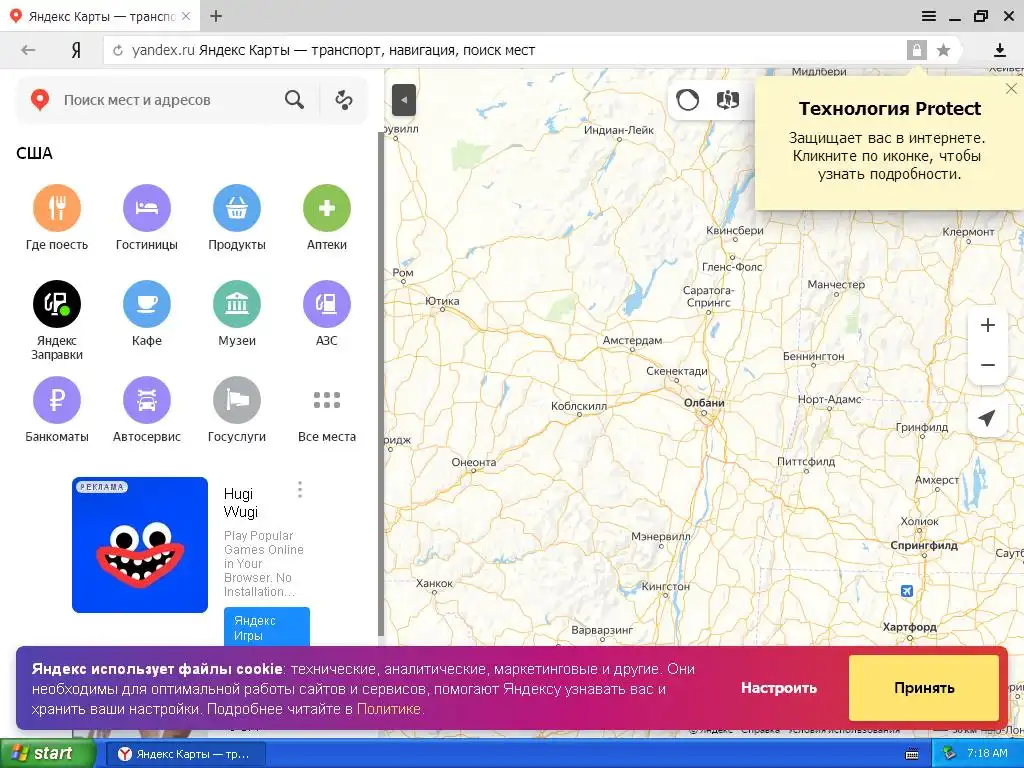The image size is (1024, 768).
Task: Select the 'Гостиницы' hotels category icon
Action: click(147, 208)
